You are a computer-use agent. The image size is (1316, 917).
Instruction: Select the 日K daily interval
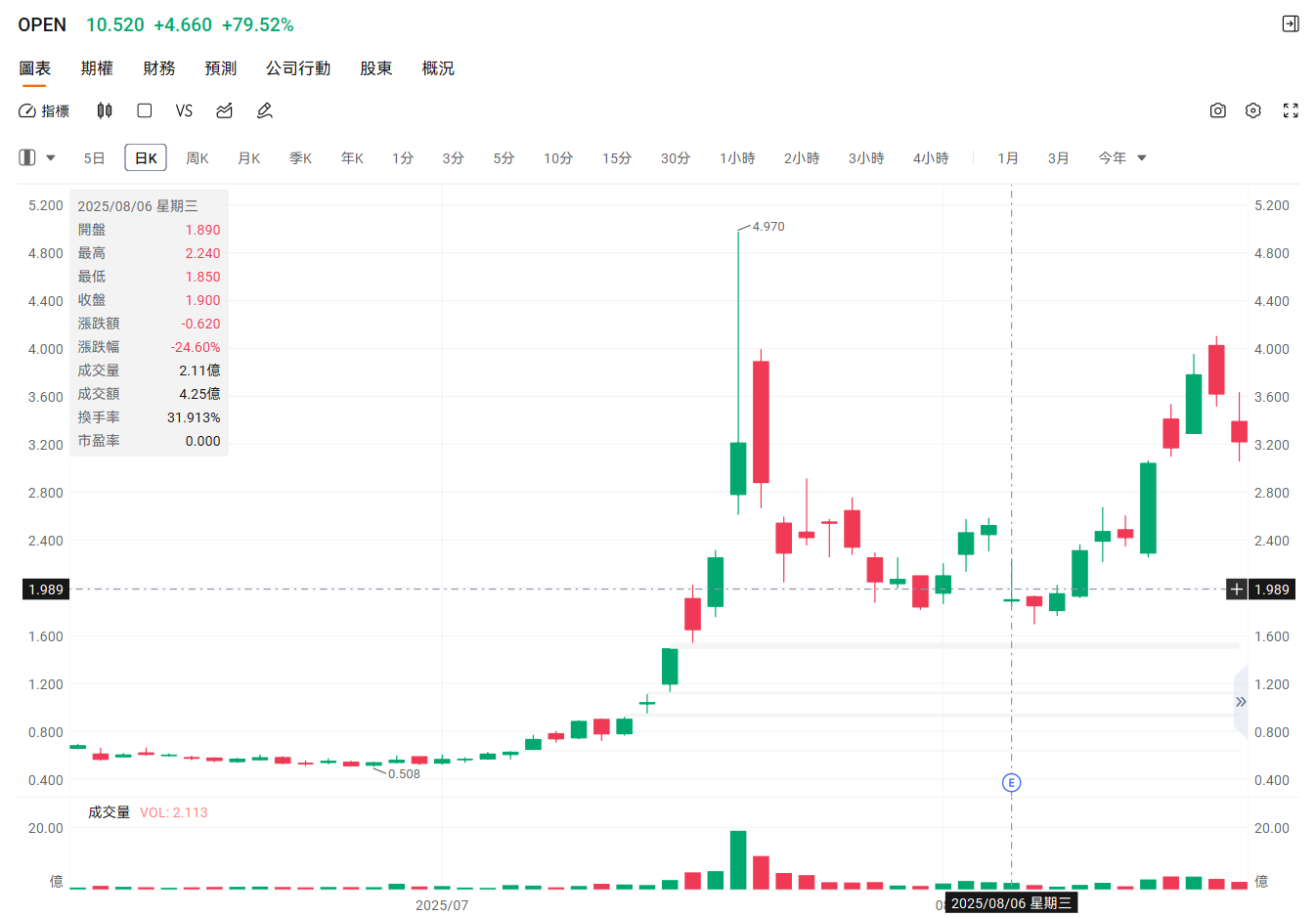pyautogui.click(x=146, y=158)
